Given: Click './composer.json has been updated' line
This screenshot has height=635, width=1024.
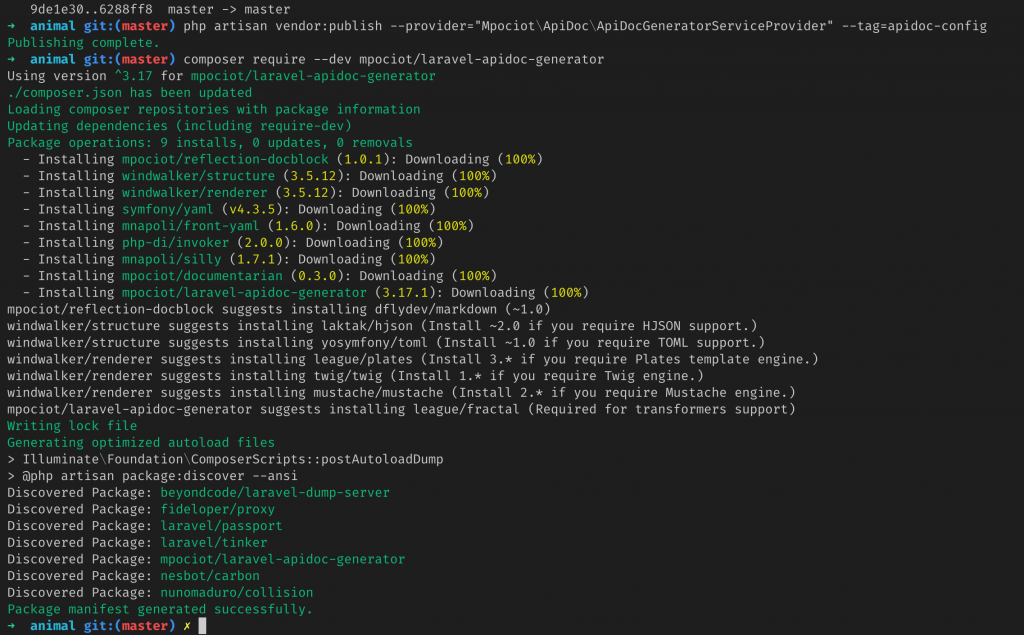Looking at the screenshot, I should (129, 93).
